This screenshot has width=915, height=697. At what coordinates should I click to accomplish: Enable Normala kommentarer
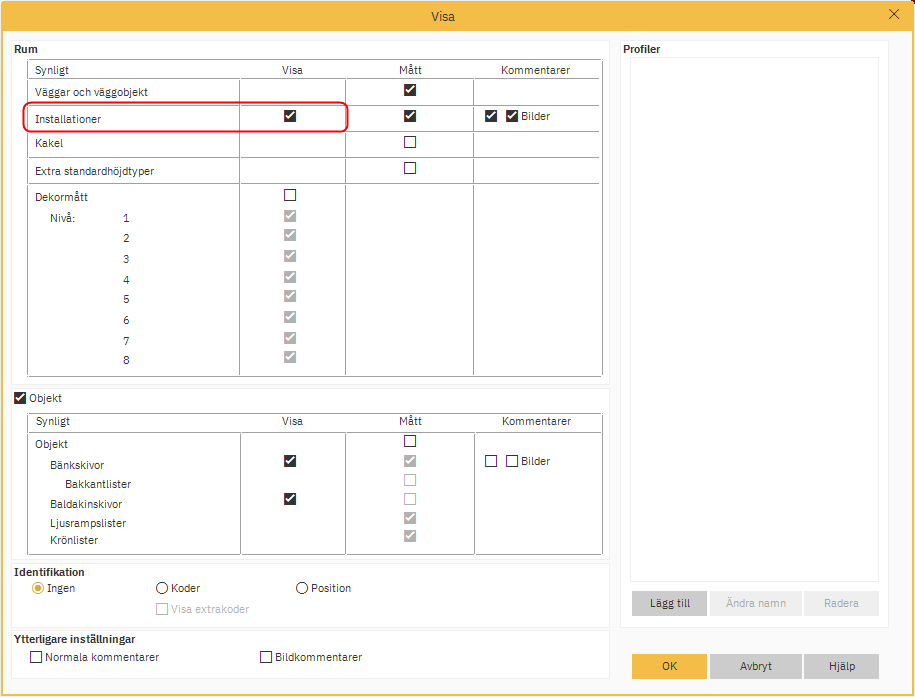pyautogui.click(x=36, y=657)
